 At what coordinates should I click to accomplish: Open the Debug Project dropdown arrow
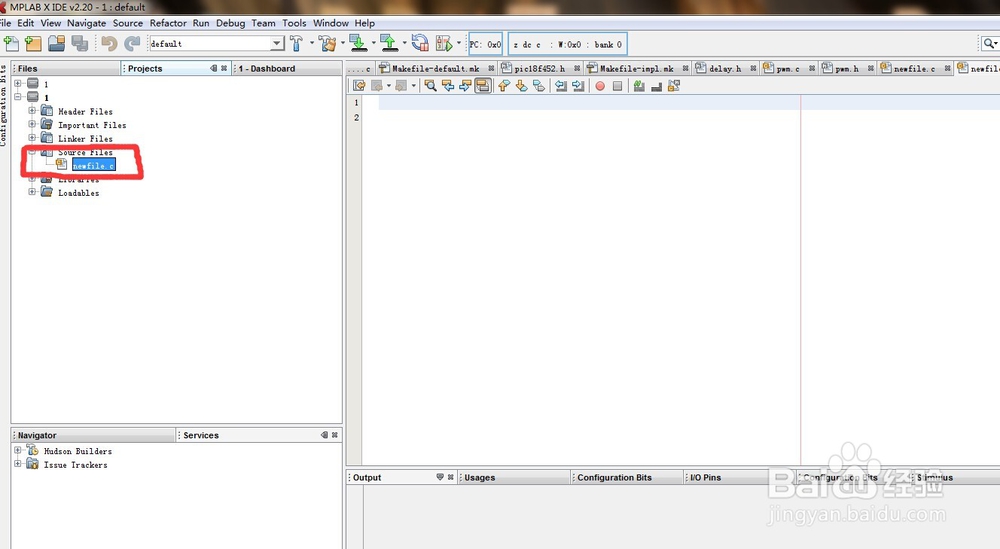[459, 43]
